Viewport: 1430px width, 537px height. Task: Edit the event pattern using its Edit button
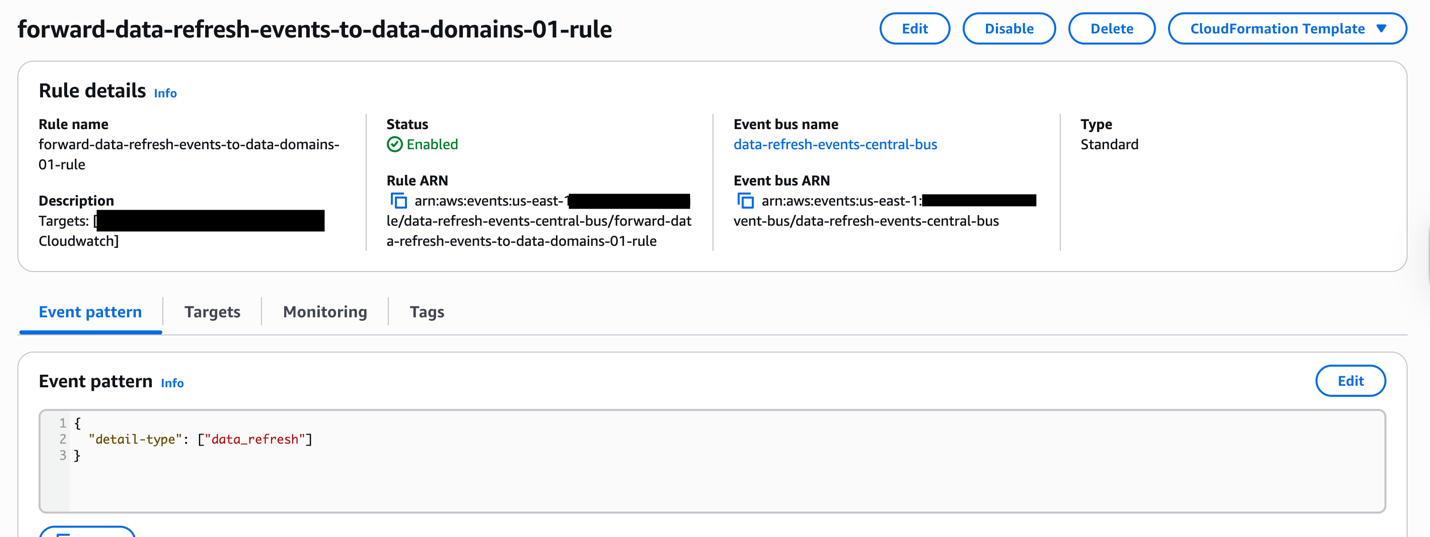(1350, 381)
